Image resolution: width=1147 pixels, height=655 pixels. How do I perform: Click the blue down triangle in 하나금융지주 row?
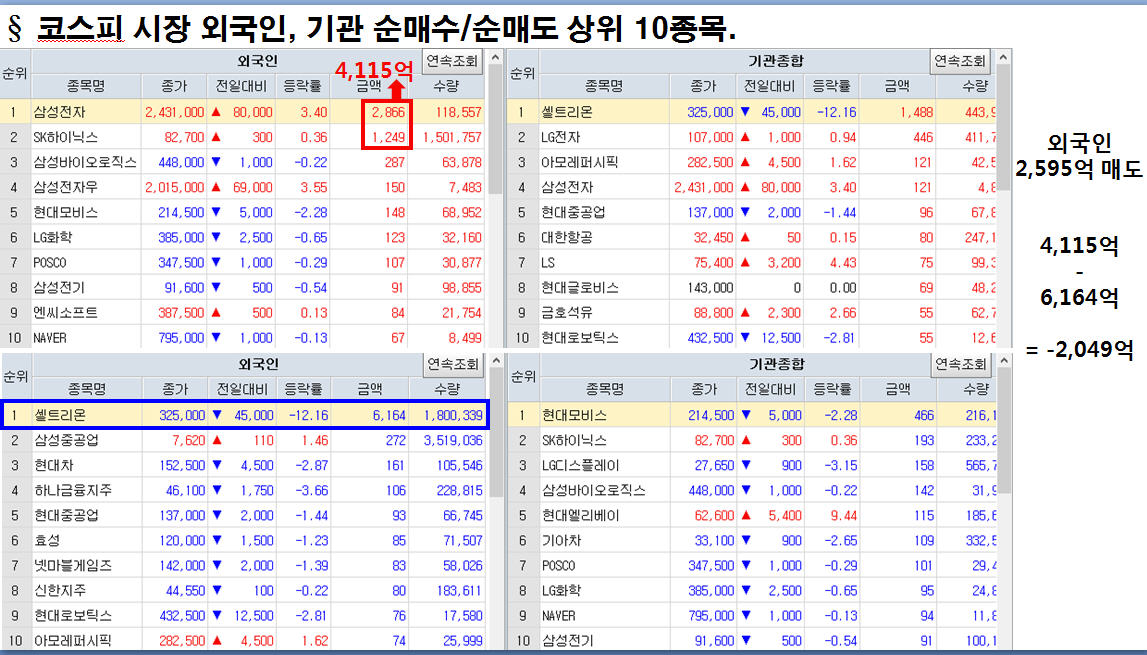pos(216,490)
